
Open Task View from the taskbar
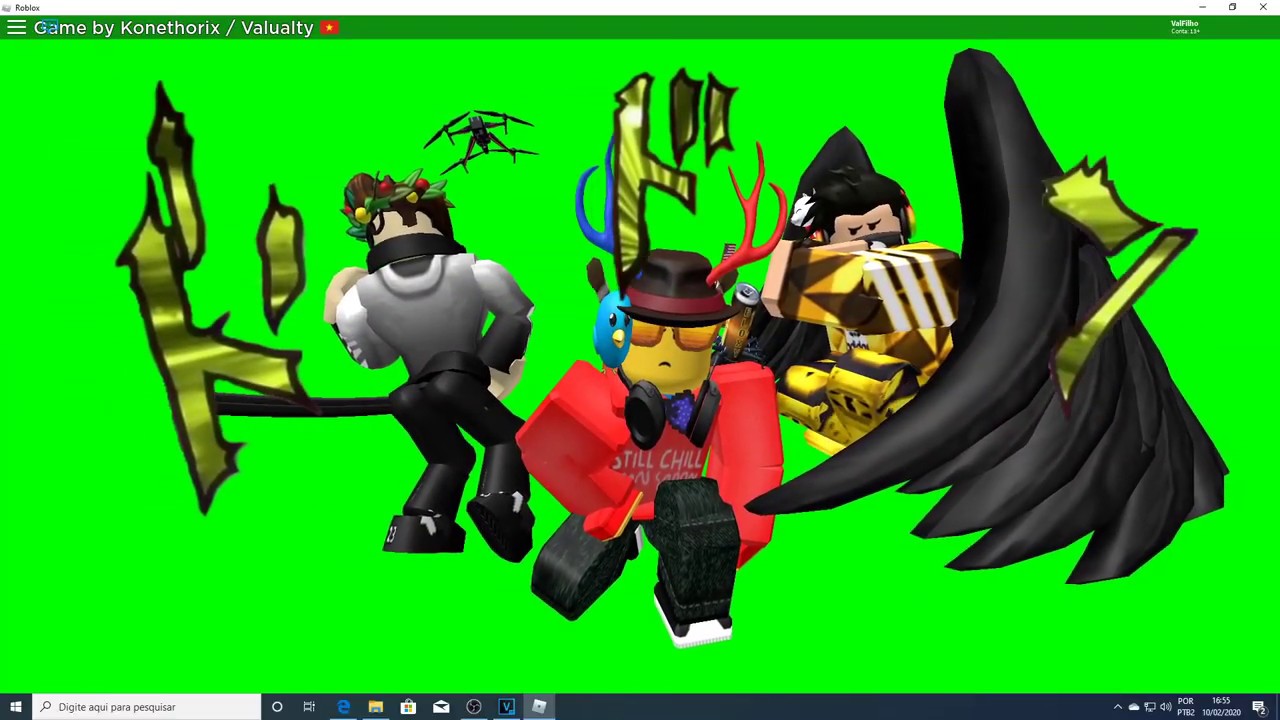click(x=309, y=707)
